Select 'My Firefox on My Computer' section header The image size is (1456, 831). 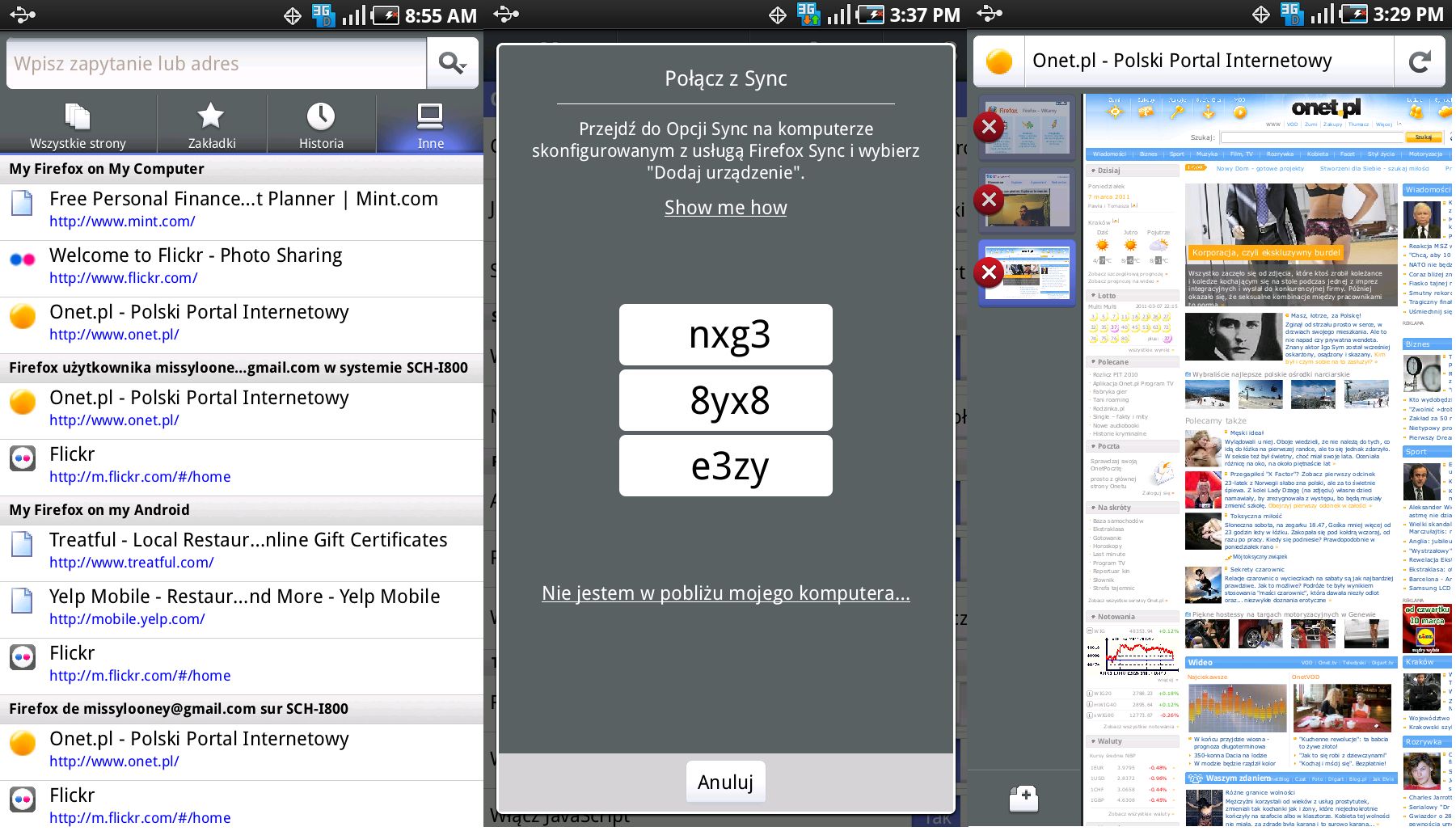(x=242, y=169)
